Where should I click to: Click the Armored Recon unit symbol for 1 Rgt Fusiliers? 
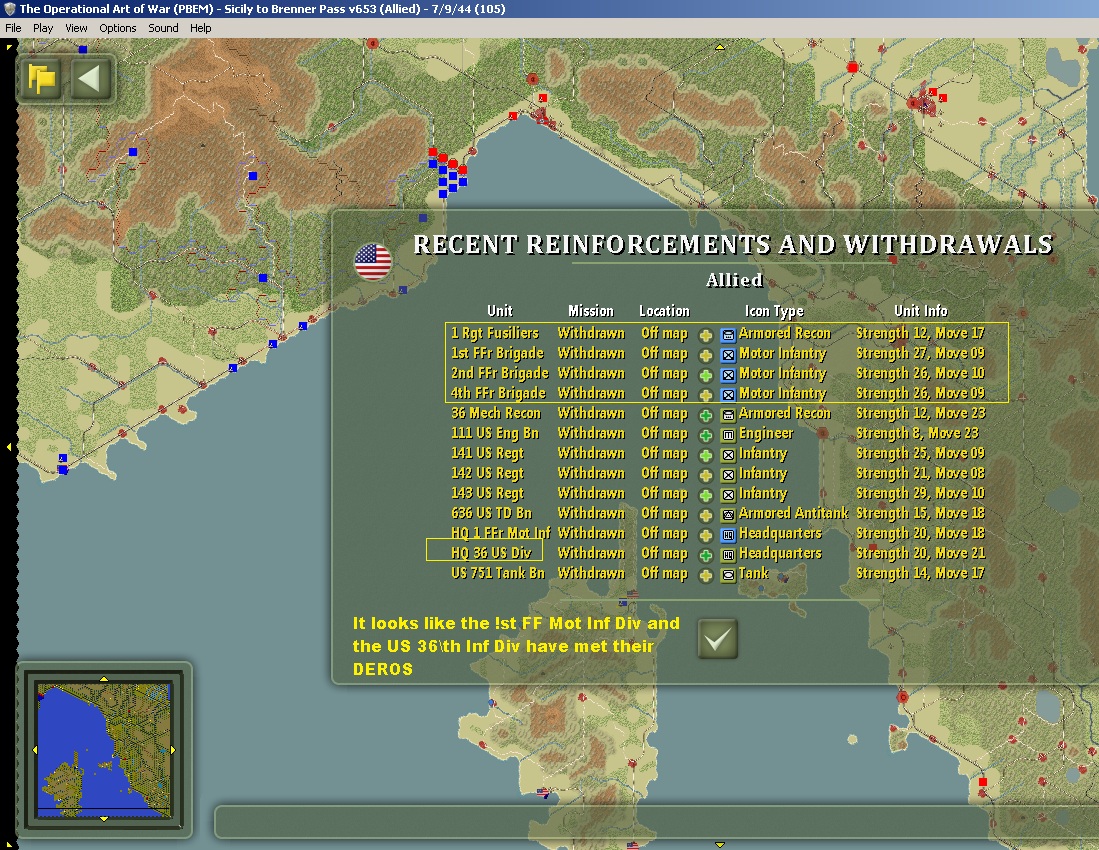tap(728, 336)
